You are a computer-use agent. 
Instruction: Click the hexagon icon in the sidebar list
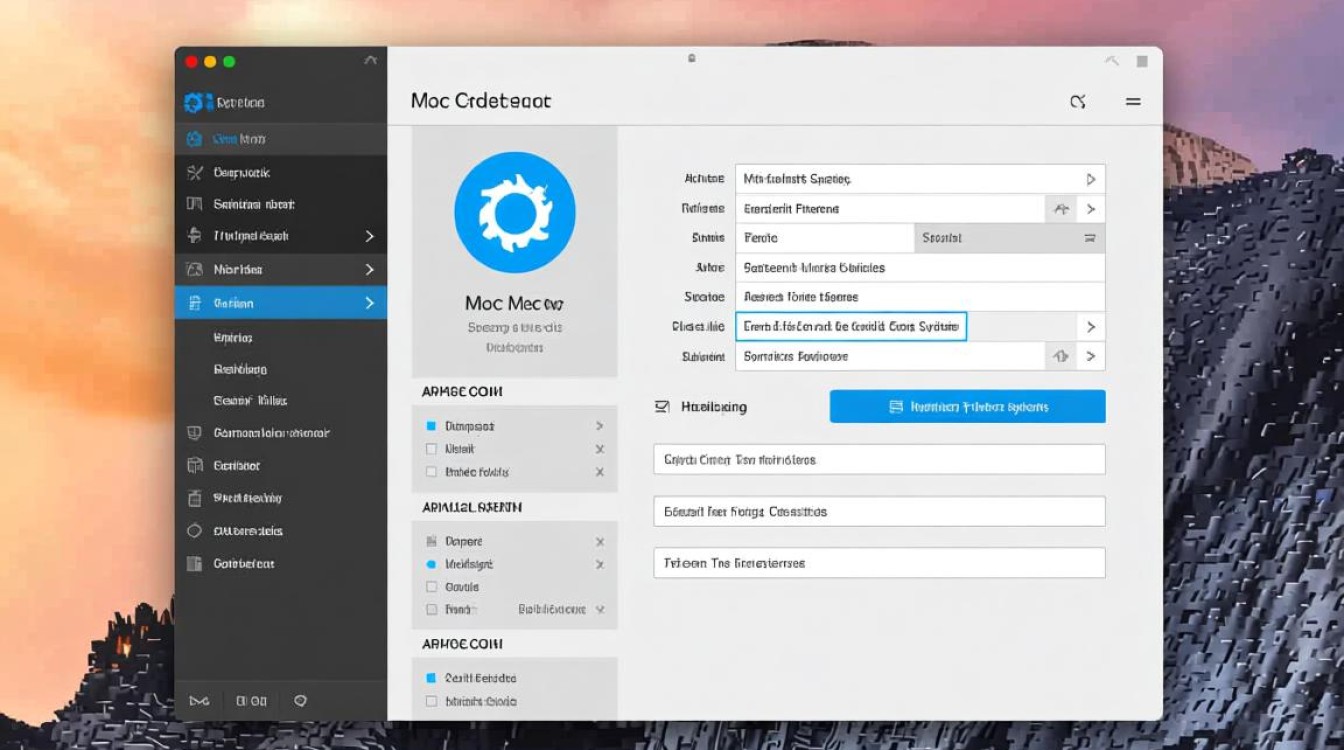[195, 531]
